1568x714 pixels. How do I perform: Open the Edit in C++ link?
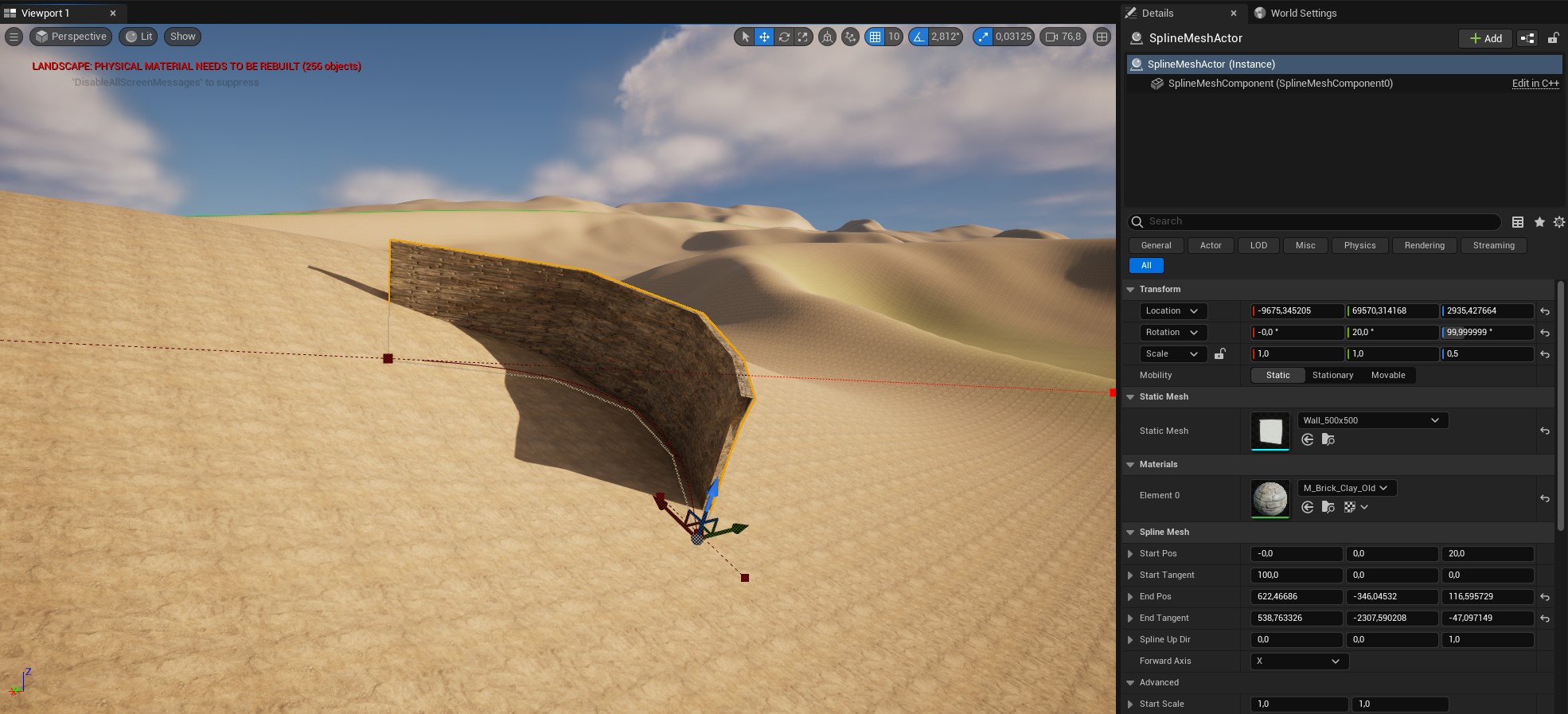(1535, 84)
